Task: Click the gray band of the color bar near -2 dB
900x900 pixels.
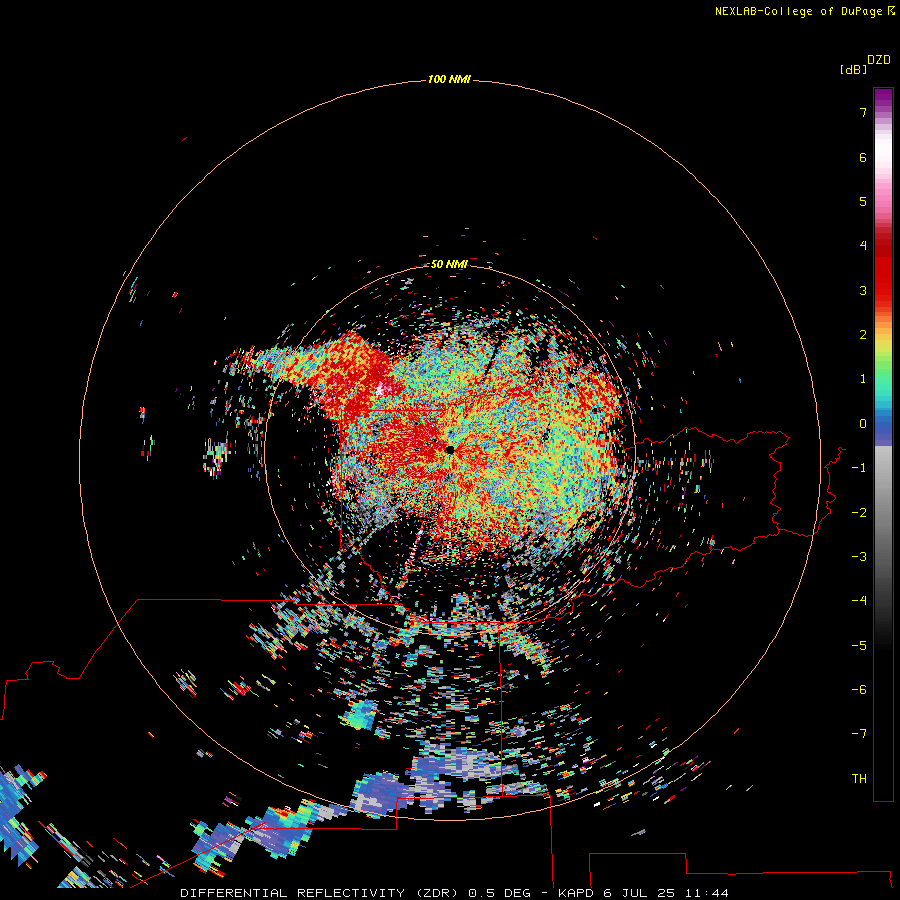Action: click(x=883, y=513)
